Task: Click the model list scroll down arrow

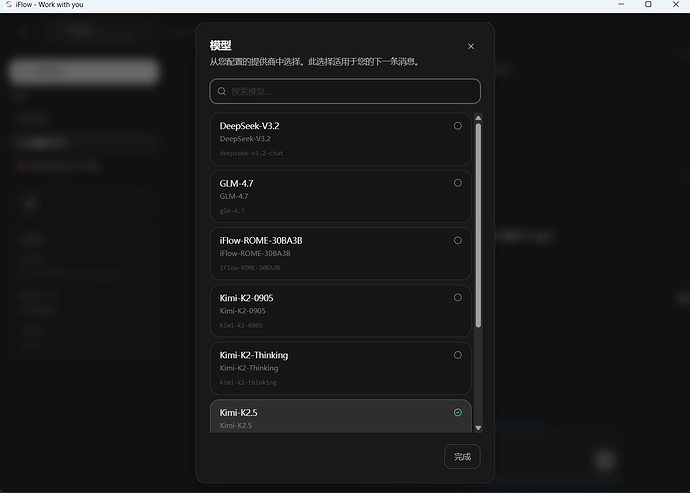Action: click(478, 428)
